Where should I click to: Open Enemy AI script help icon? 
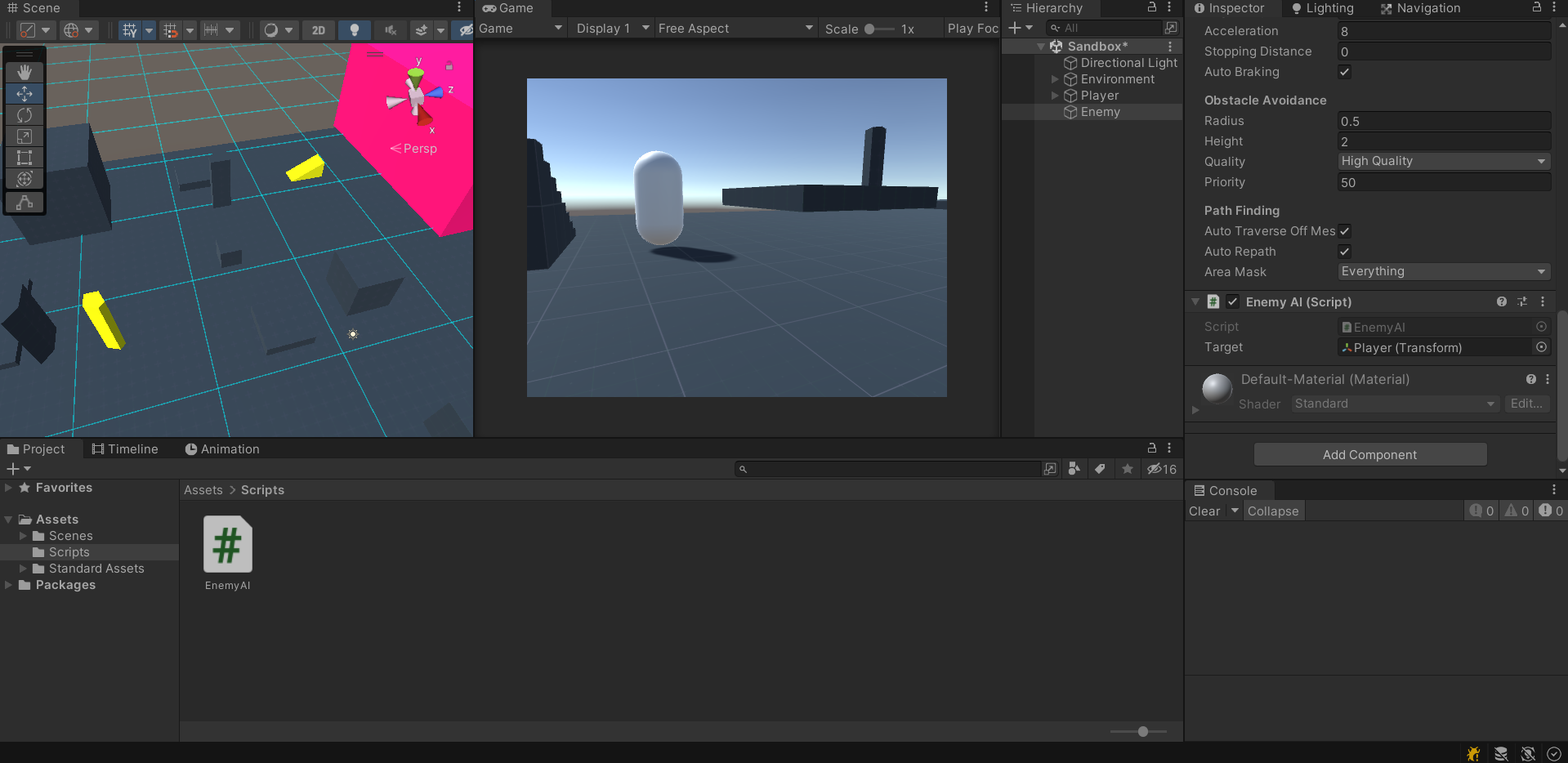point(1502,301)
